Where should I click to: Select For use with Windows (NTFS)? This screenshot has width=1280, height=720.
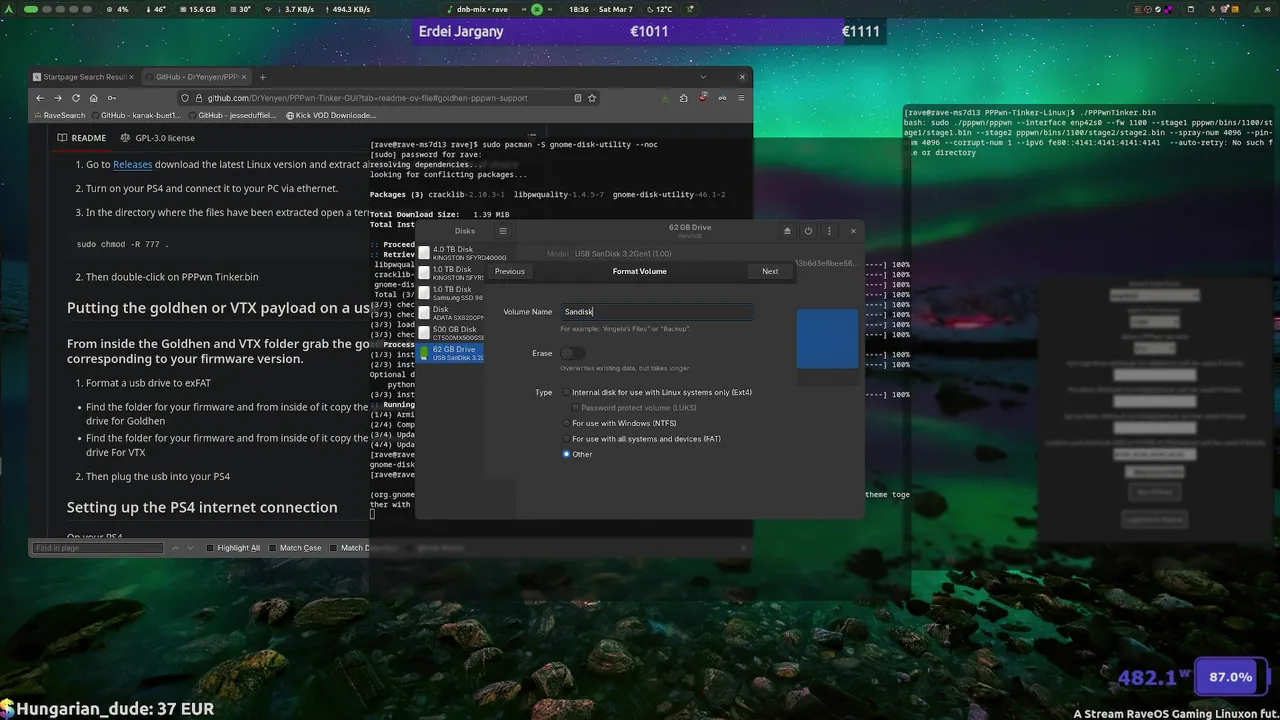[x=618, y=423]
